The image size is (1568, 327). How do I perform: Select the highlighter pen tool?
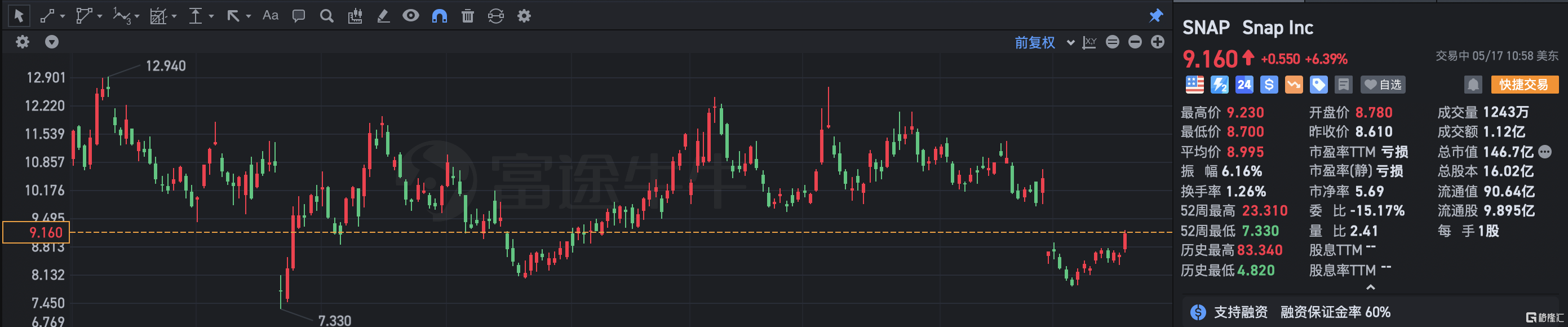[383, 16]
